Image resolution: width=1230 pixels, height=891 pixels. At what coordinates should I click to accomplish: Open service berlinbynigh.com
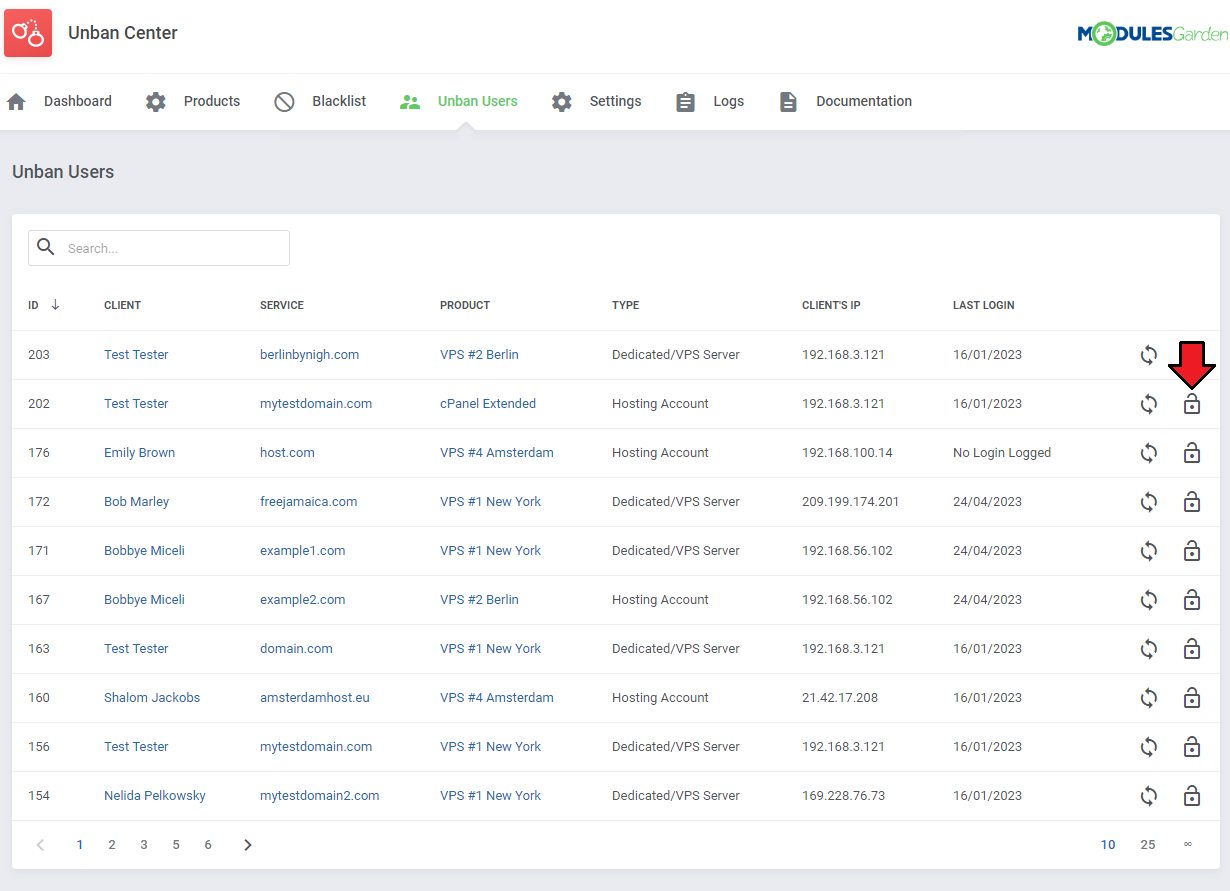[309, 355]
